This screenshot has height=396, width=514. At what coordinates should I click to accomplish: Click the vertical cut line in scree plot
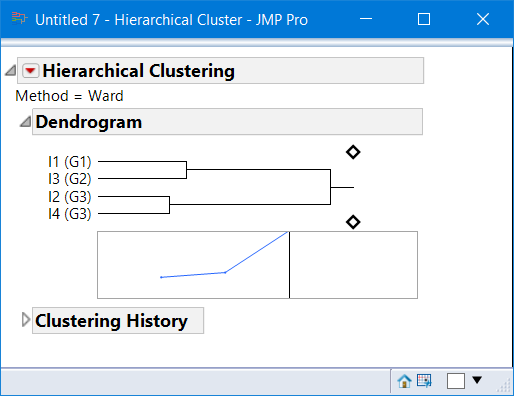coord(289,265)
